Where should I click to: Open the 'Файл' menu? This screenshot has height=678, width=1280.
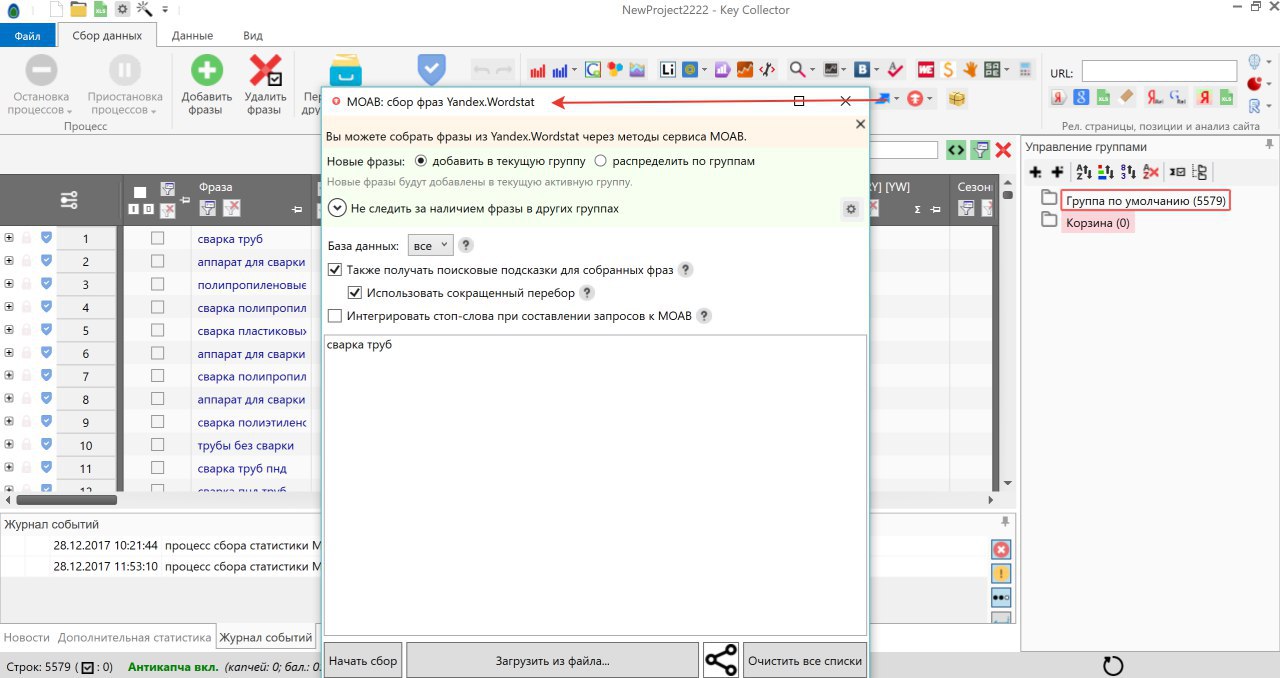click(27, 36)
